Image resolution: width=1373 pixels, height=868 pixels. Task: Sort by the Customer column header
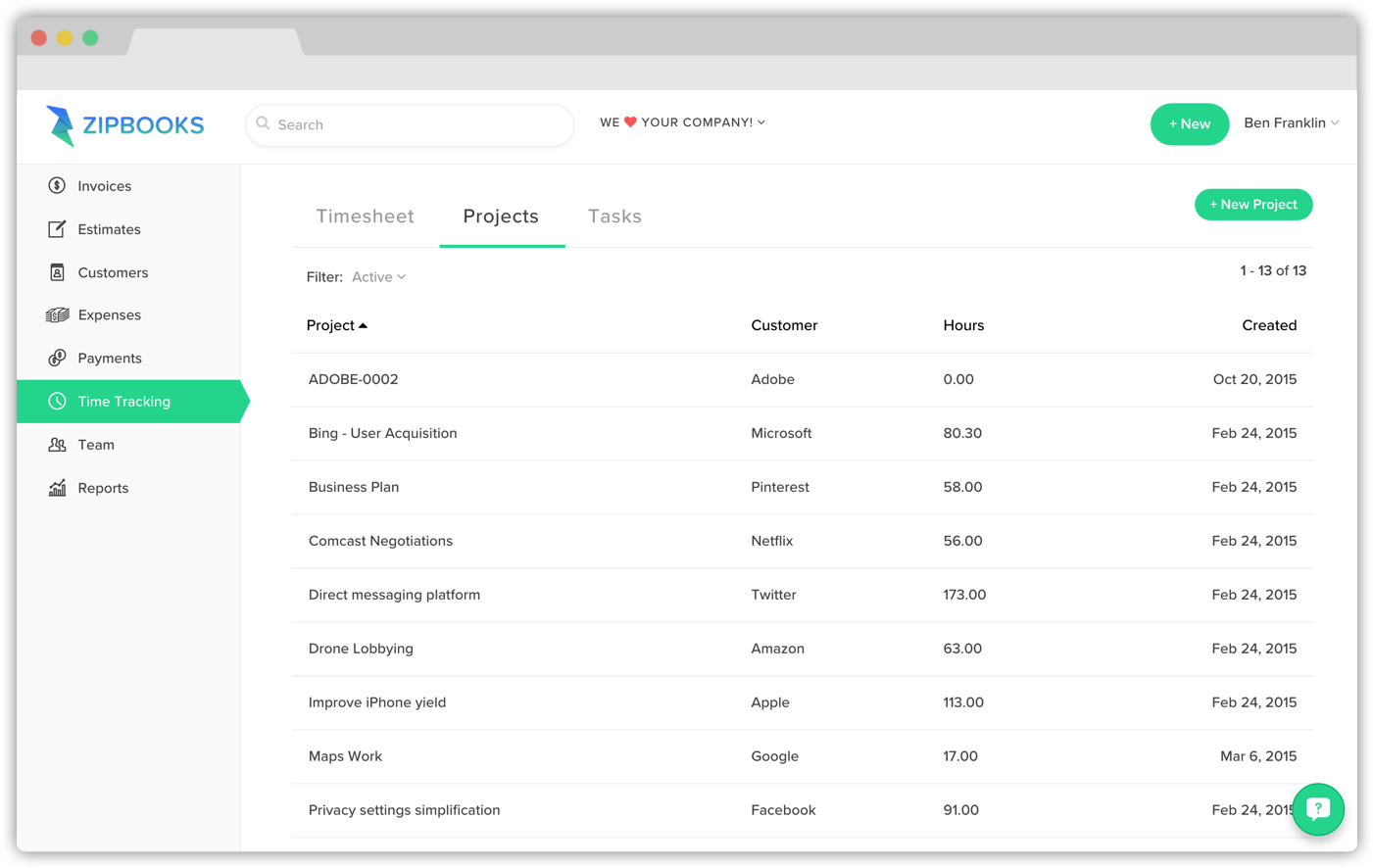point(784,325)
